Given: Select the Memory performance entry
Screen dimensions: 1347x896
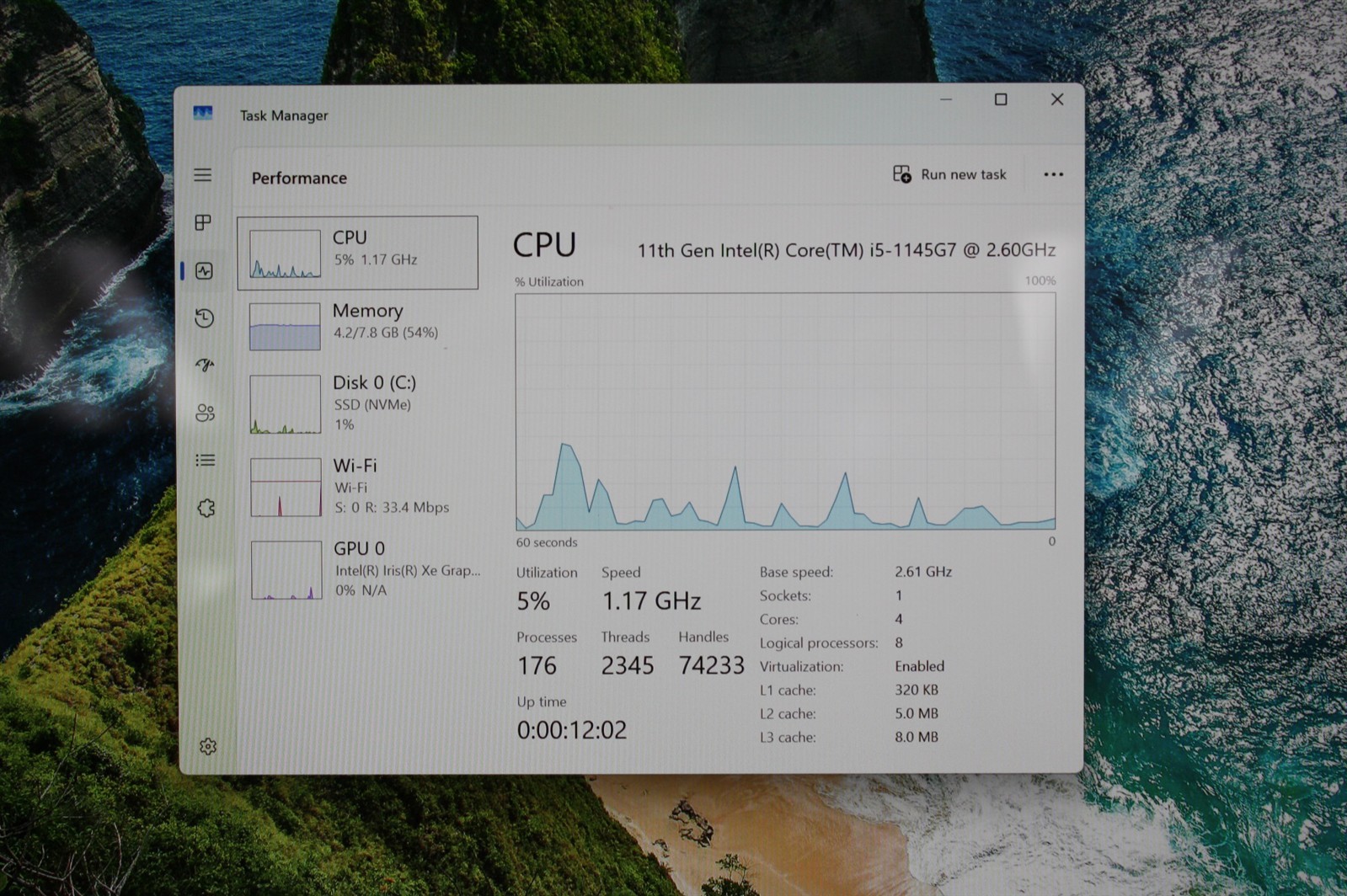Looking at the screenshot, I should pyautogui.click(x=359, y=325).
